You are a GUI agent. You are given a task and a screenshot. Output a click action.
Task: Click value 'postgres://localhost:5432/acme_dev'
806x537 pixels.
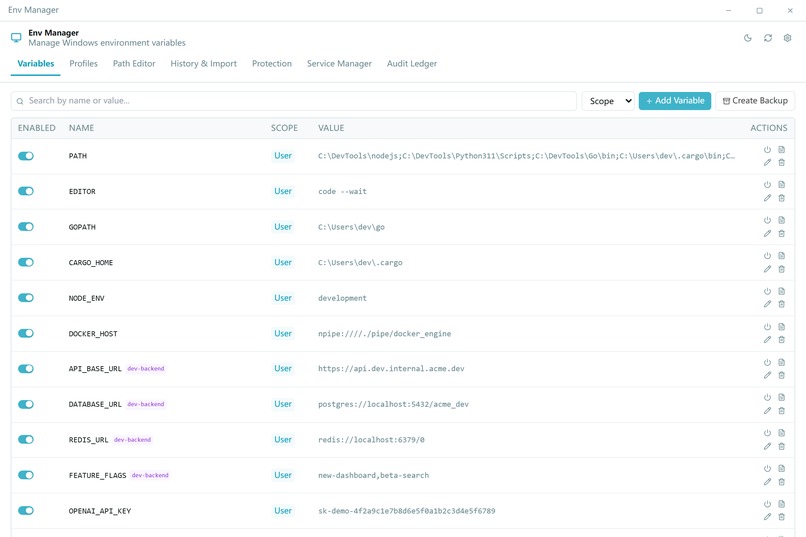[393, 404]
